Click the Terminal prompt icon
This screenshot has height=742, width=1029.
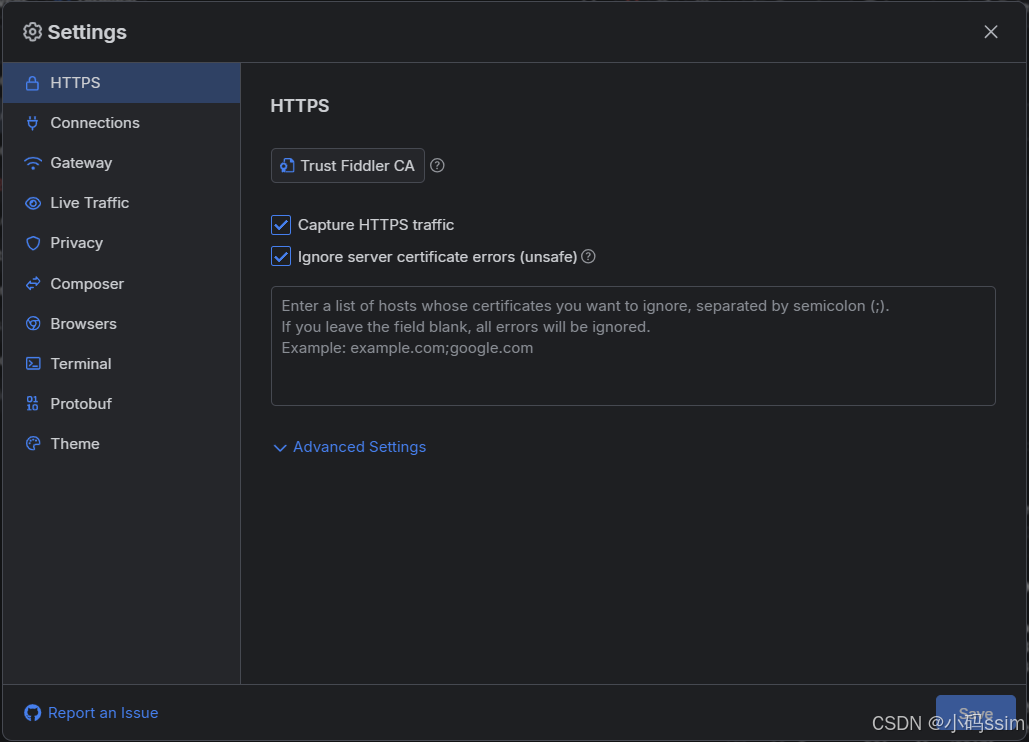33,363
